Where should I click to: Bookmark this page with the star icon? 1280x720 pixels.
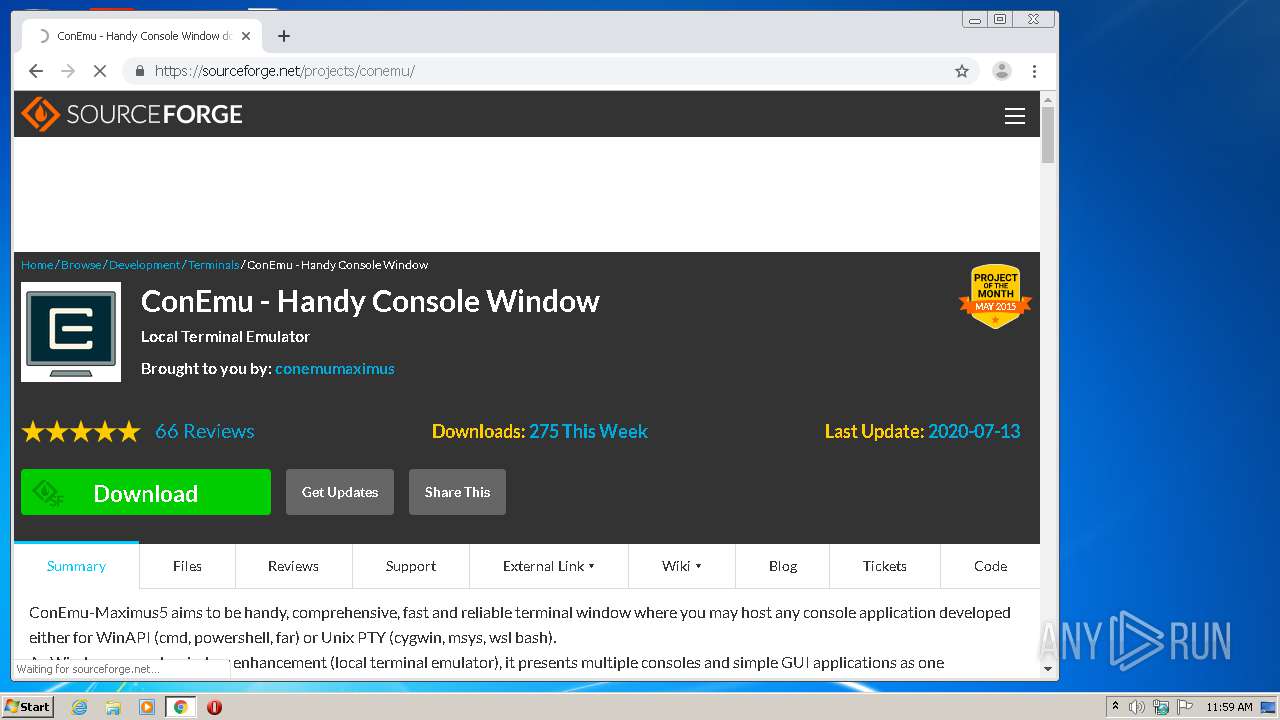962,71
